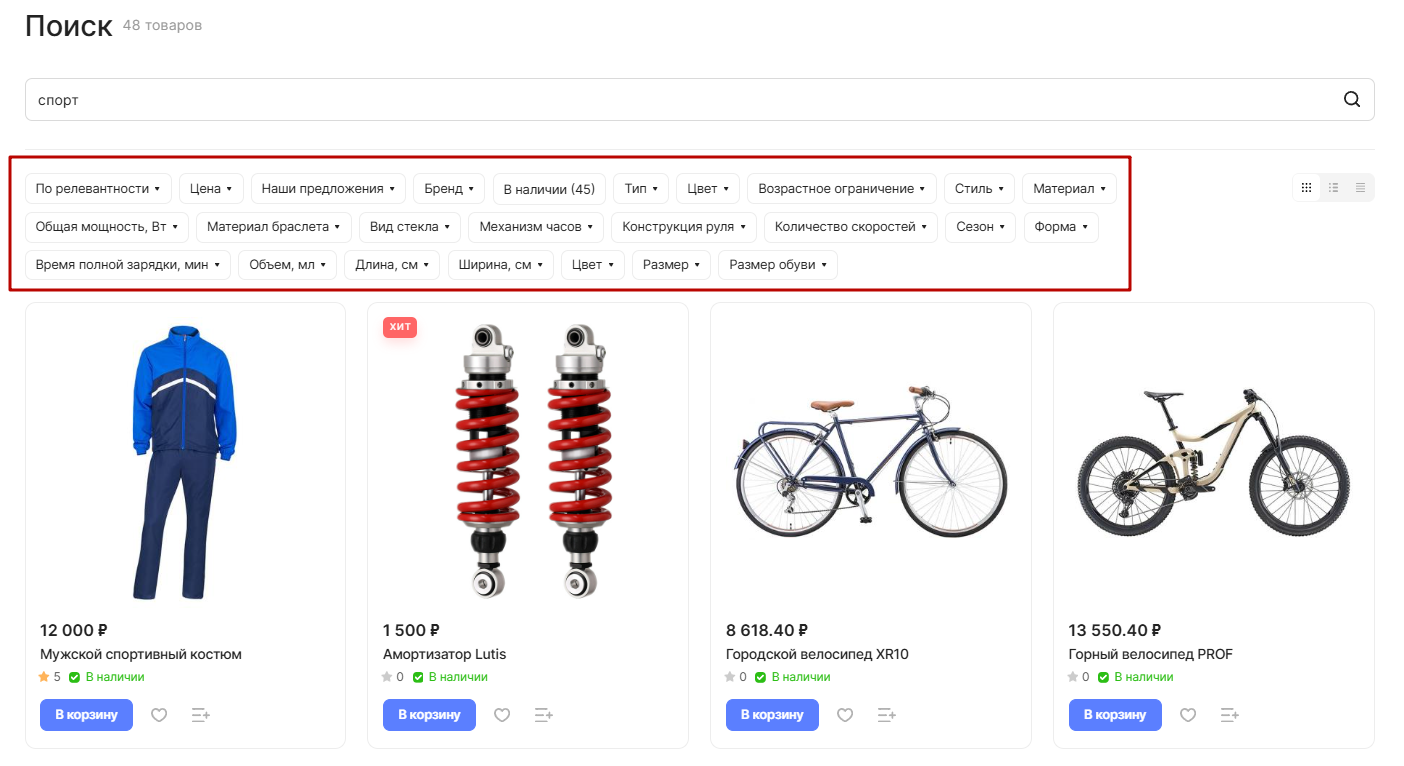Expand the Цена filter dropdown
The image size is (1404, 766).
point(211,189)
